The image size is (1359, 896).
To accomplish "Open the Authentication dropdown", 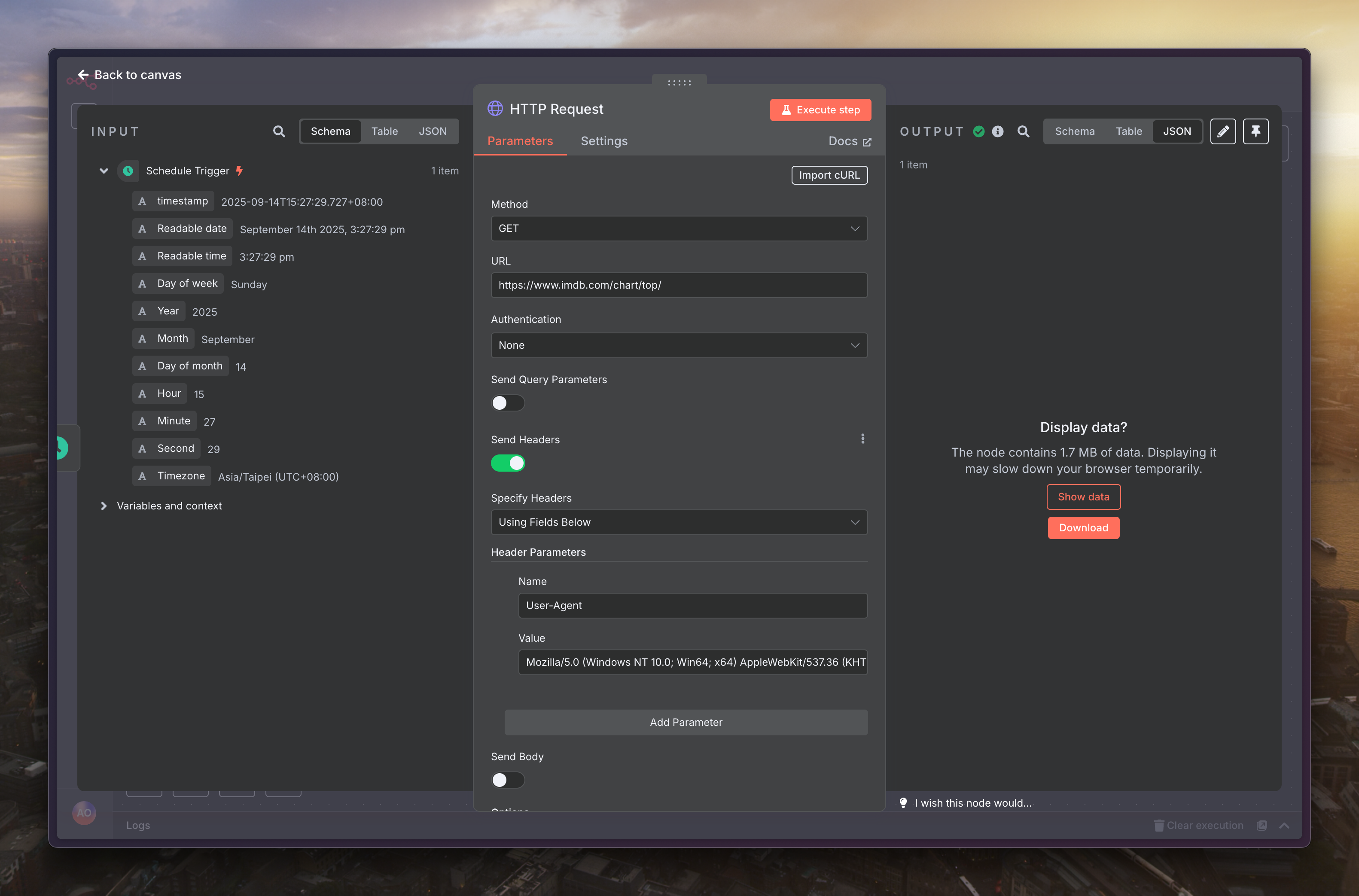I will click(x=679, y=345).
